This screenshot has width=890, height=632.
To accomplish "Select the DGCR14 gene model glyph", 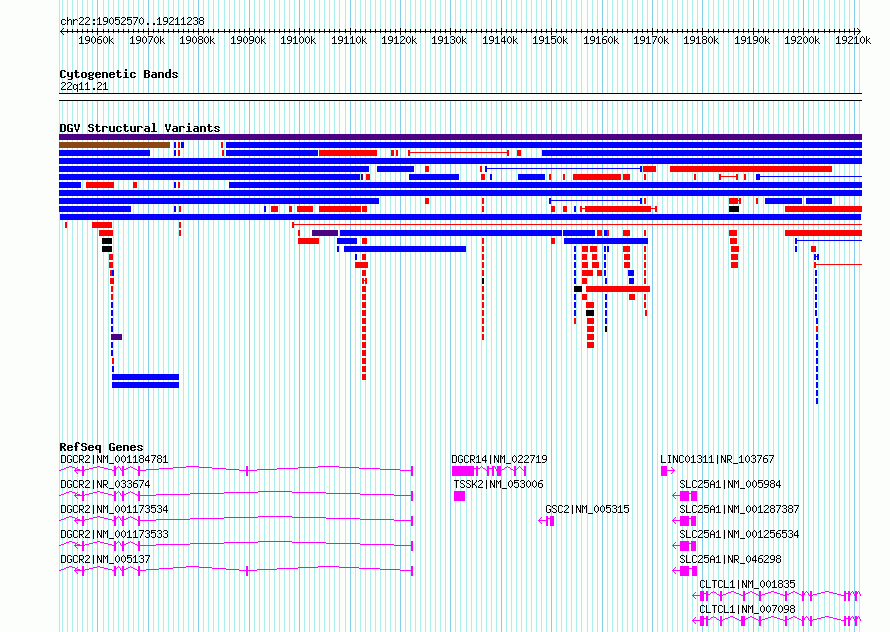I will tap(489, 471).
